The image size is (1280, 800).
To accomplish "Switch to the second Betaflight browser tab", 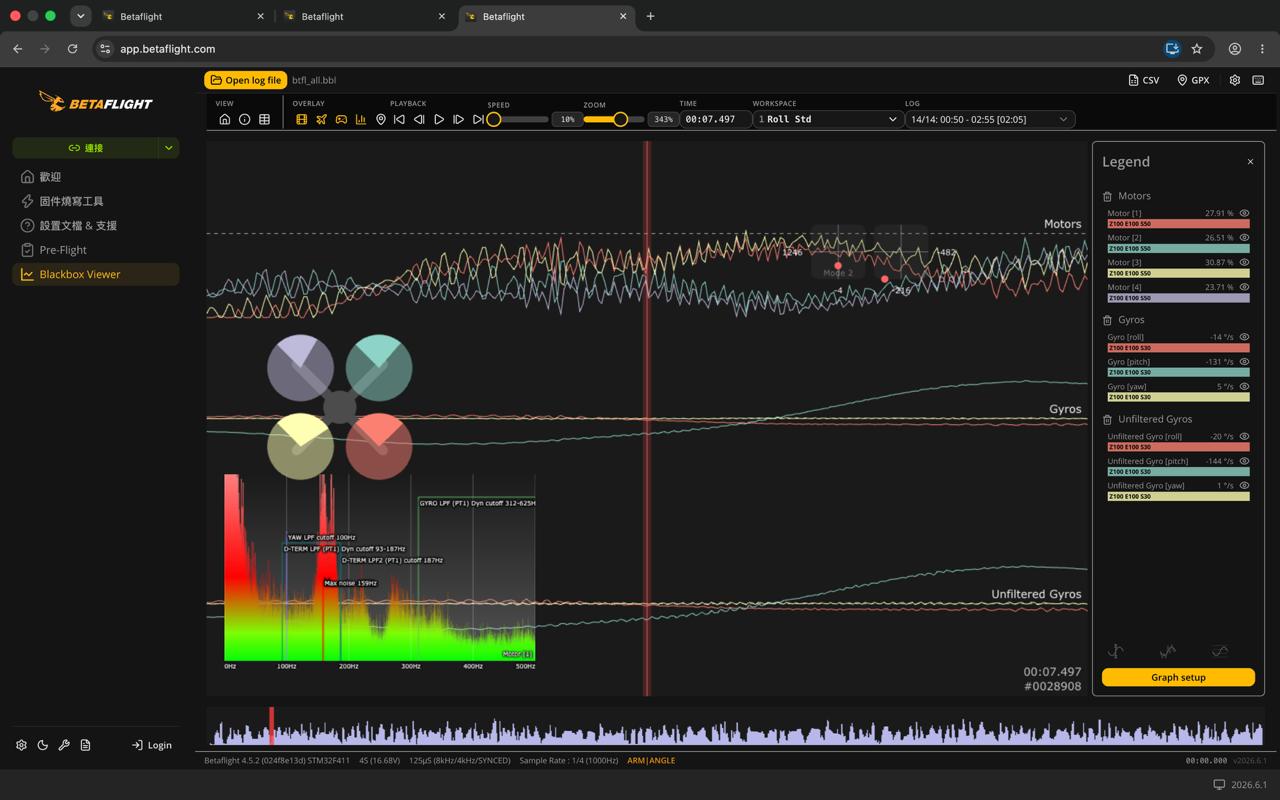I will (x=363, y=17).
